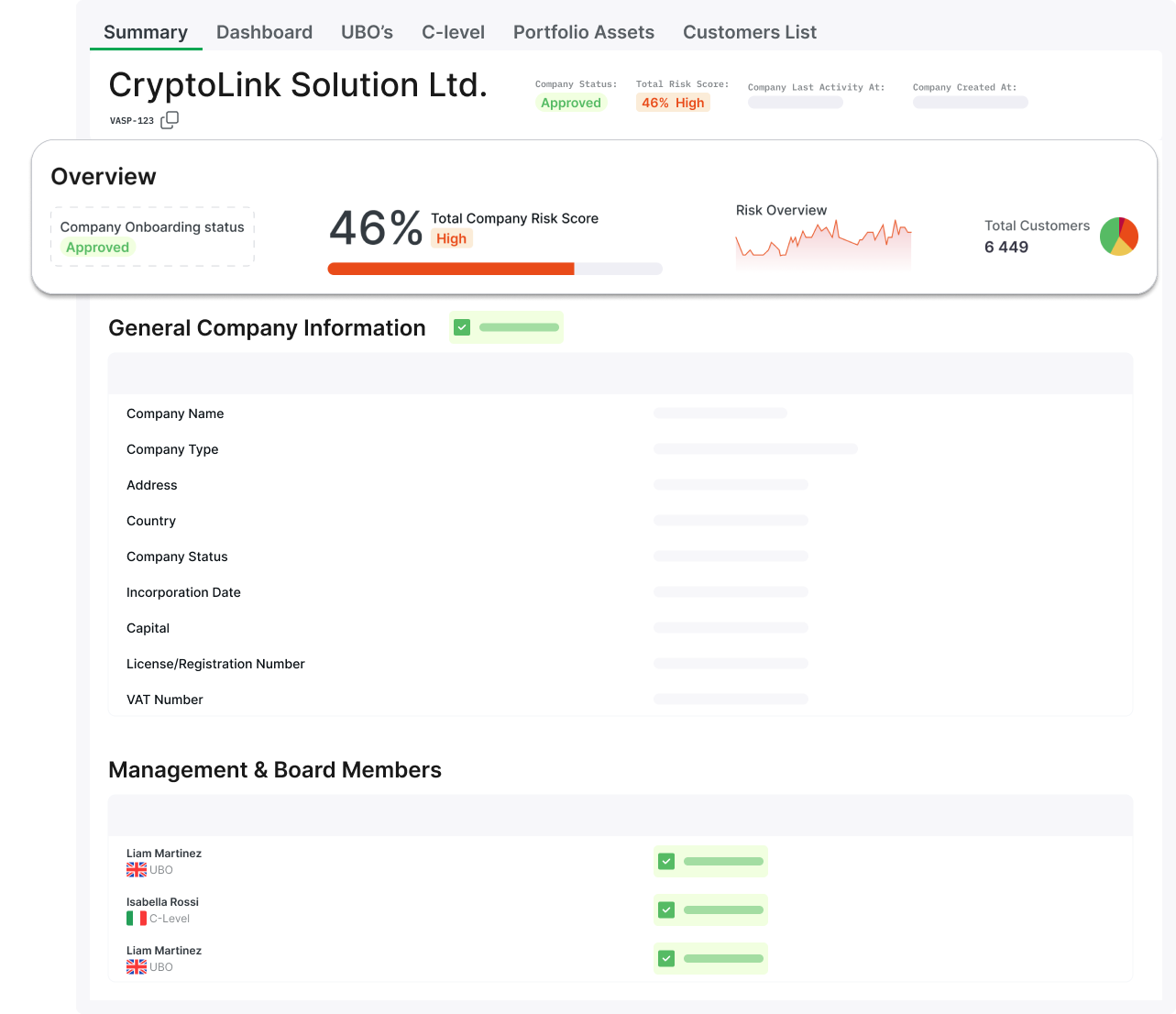Toggle checkbox in last Liam Martinez row
Screen dimensions: 1176x1014
(666, 958)
